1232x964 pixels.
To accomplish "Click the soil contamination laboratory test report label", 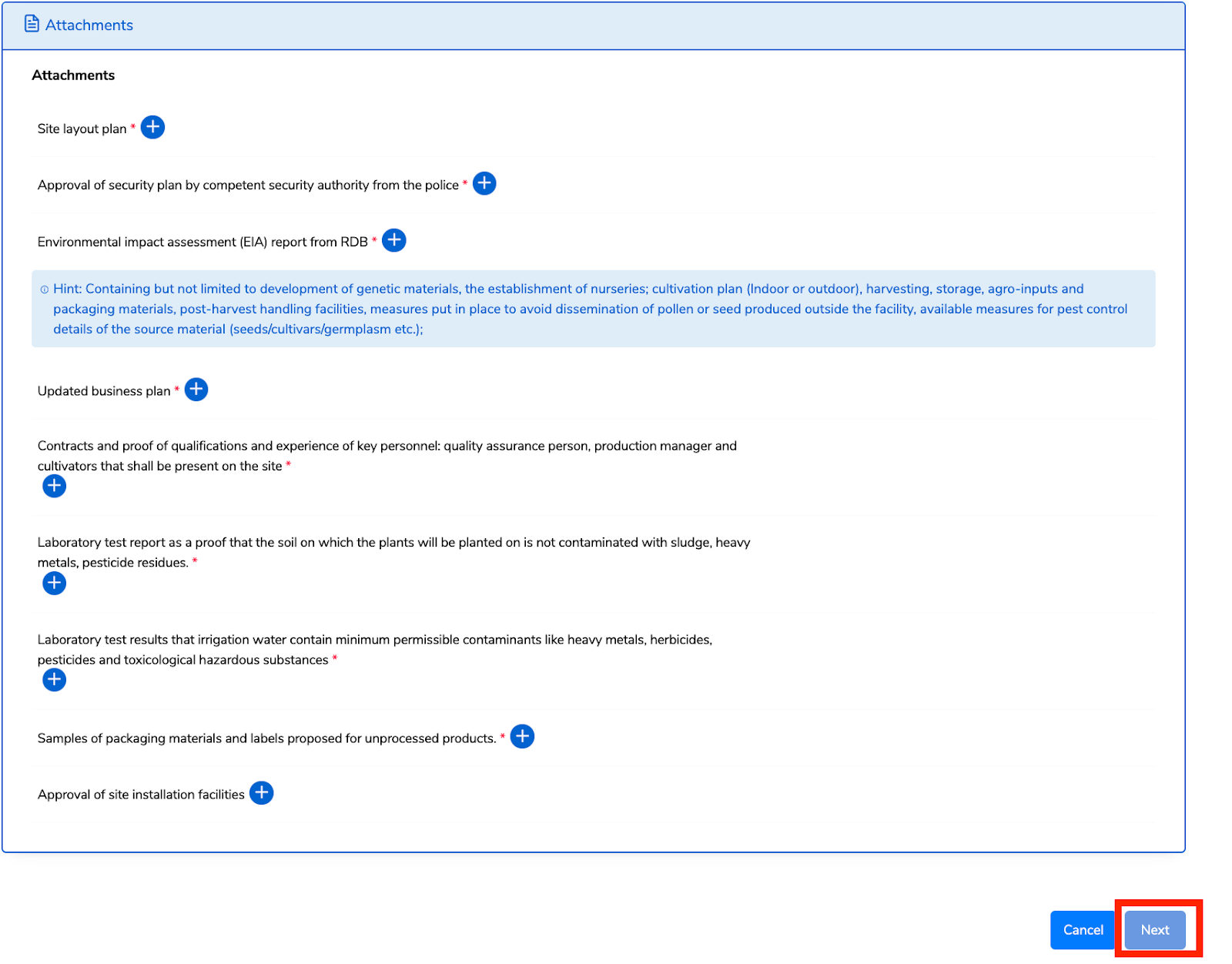I will click(394, 552).
